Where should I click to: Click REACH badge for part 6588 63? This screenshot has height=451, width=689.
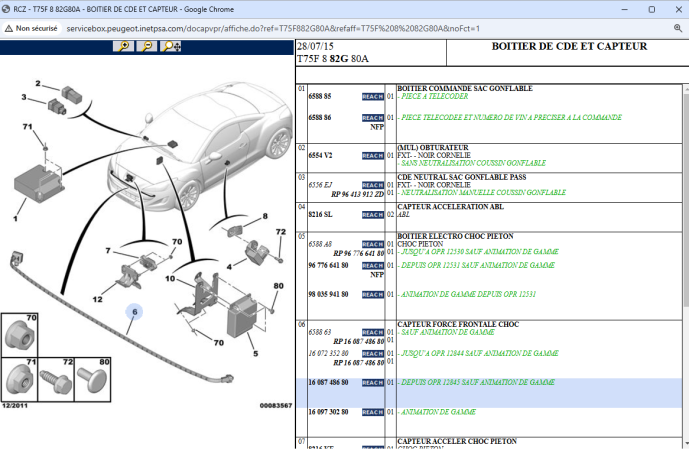(373, 332)
